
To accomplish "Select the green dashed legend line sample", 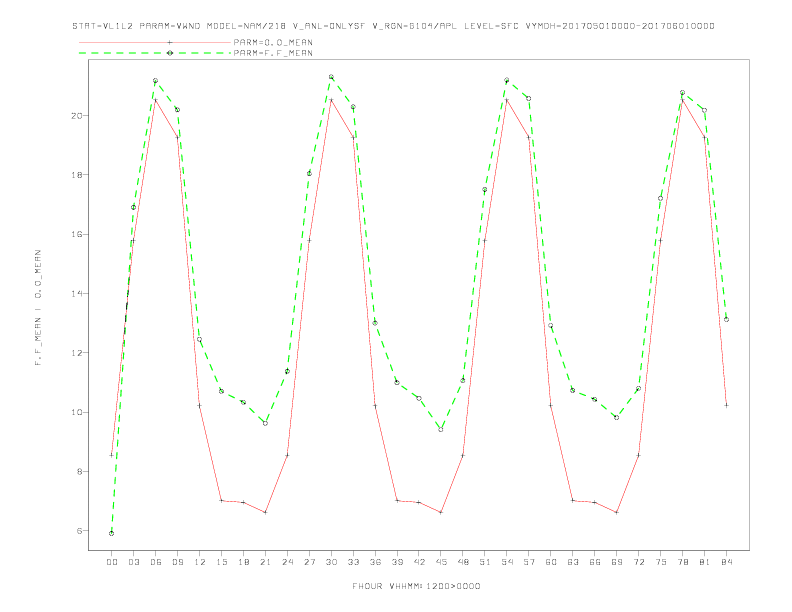I will pos(155,53).
